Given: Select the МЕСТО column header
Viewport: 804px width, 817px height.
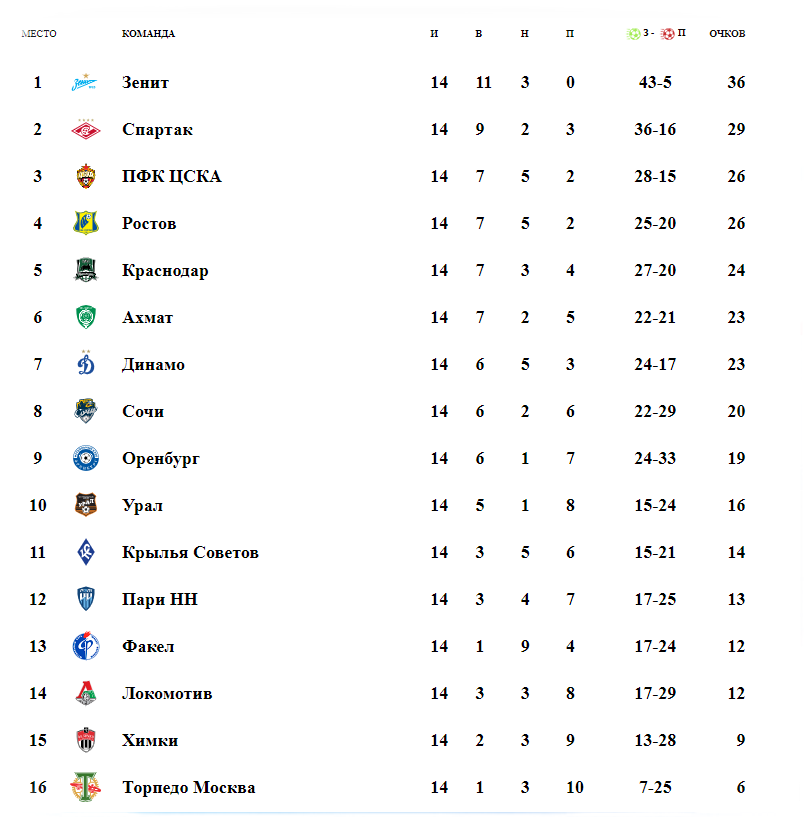Looking at the screenshot, I should coord(39,33).
